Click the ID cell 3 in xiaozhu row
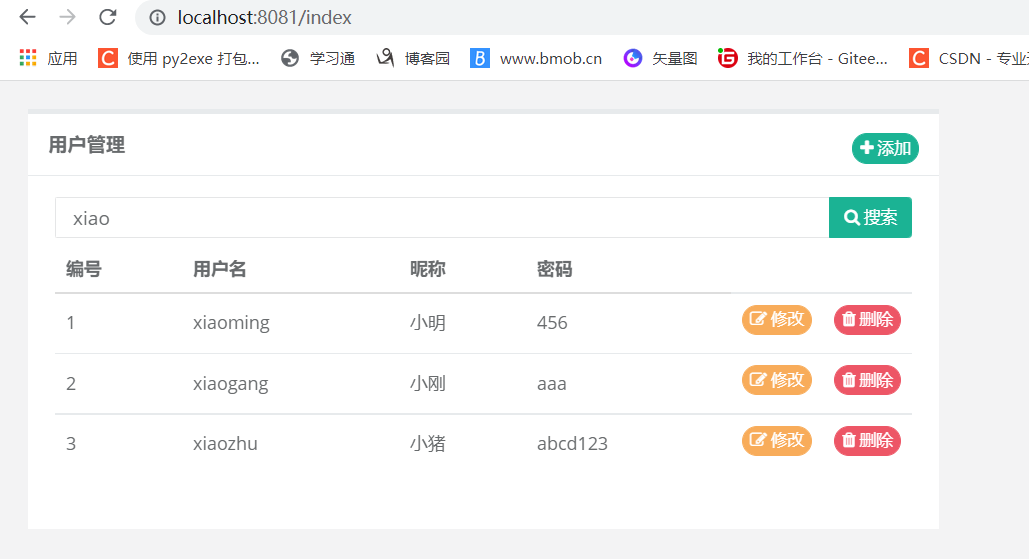The image size is (1029, 559). [71, 444]
